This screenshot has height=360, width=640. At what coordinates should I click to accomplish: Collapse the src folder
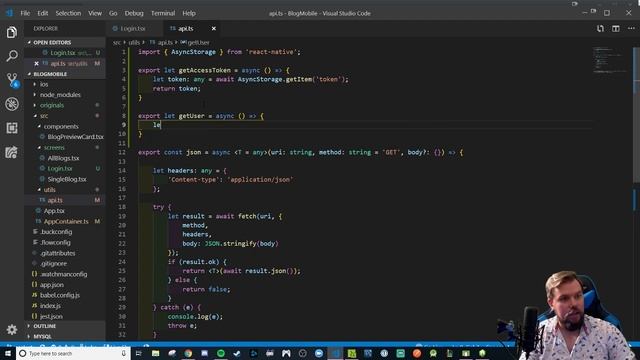tap(44, 116)
